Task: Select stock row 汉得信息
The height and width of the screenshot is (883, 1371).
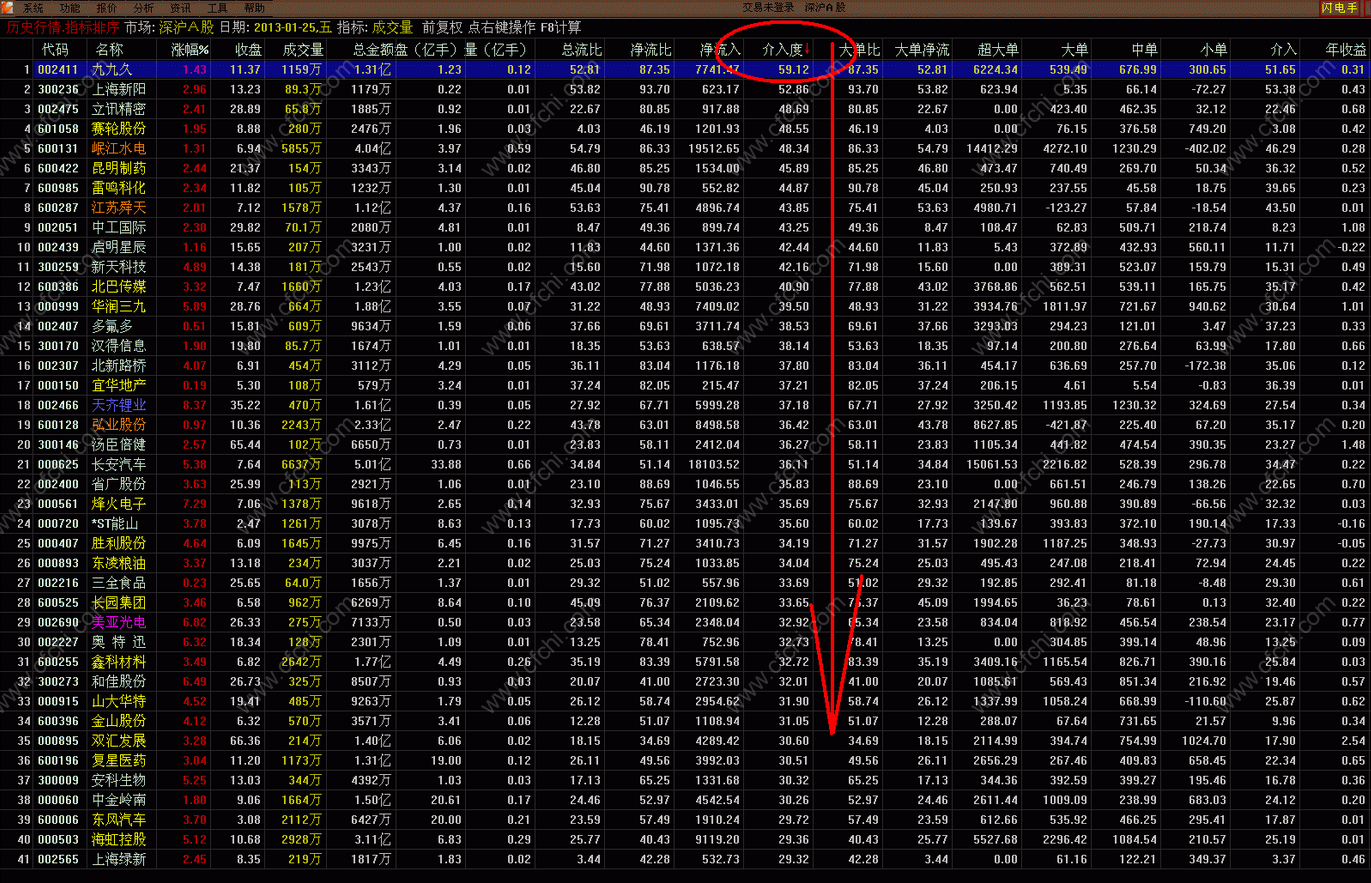Action: (685, 345)
